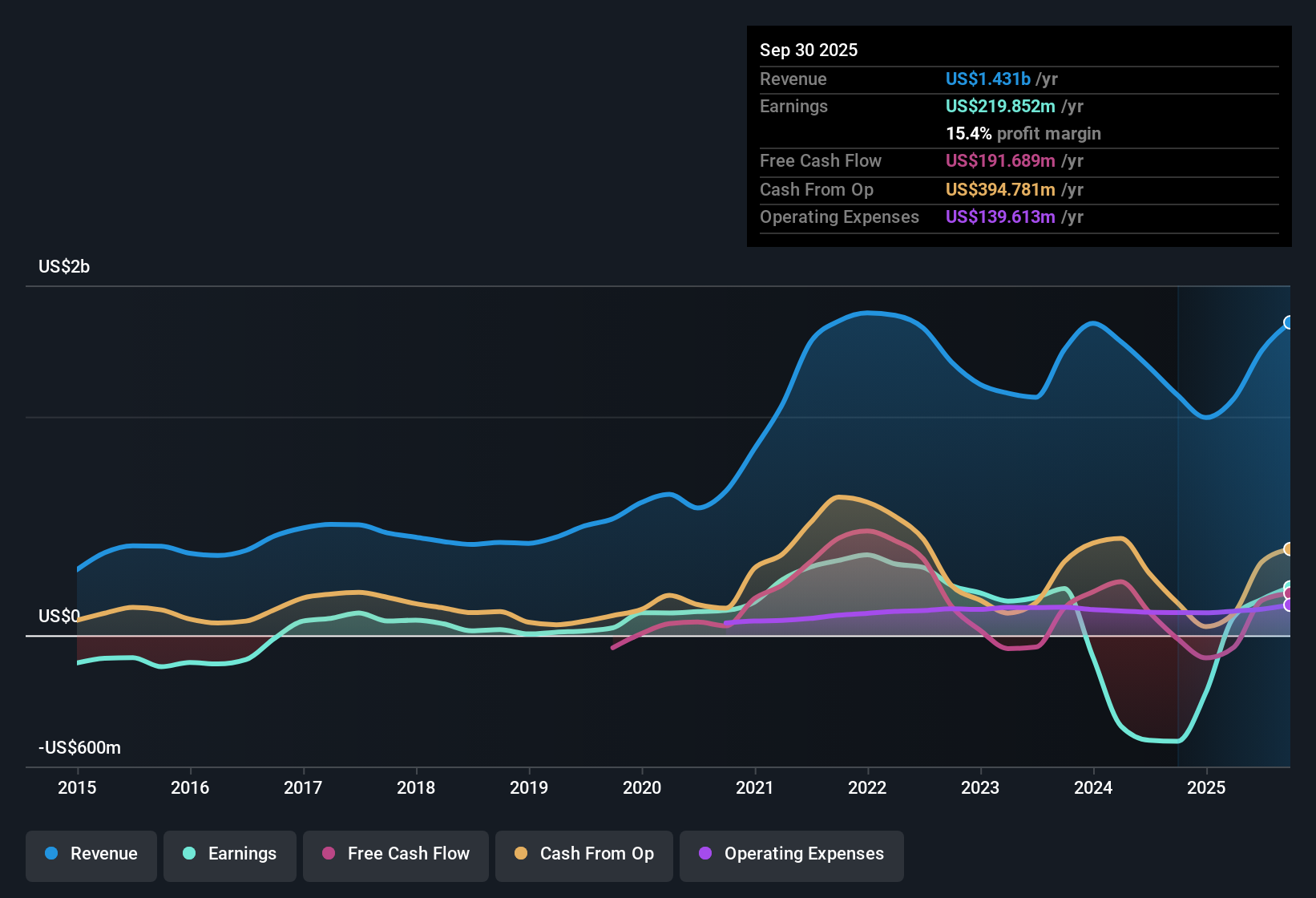Select the 2020 year label on the timeline
1316x898 pixels.
tap(642, 788)
